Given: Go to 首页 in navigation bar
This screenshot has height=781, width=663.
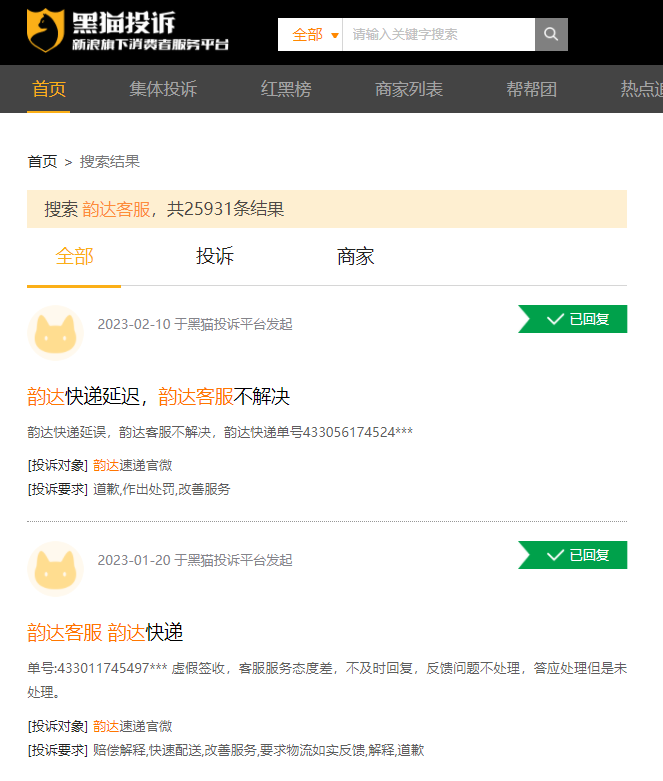Looking at the screenshot, I should (x=49, y=89).
